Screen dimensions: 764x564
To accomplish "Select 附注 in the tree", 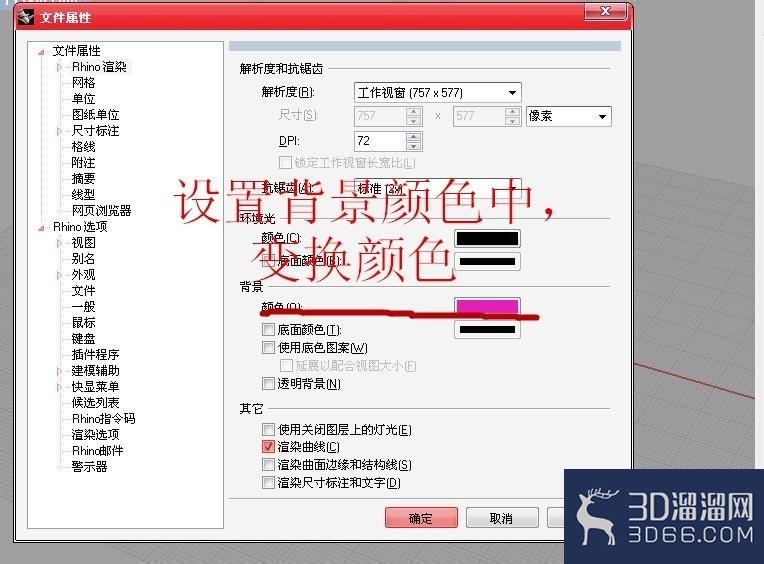I will (x=83, y=163).
